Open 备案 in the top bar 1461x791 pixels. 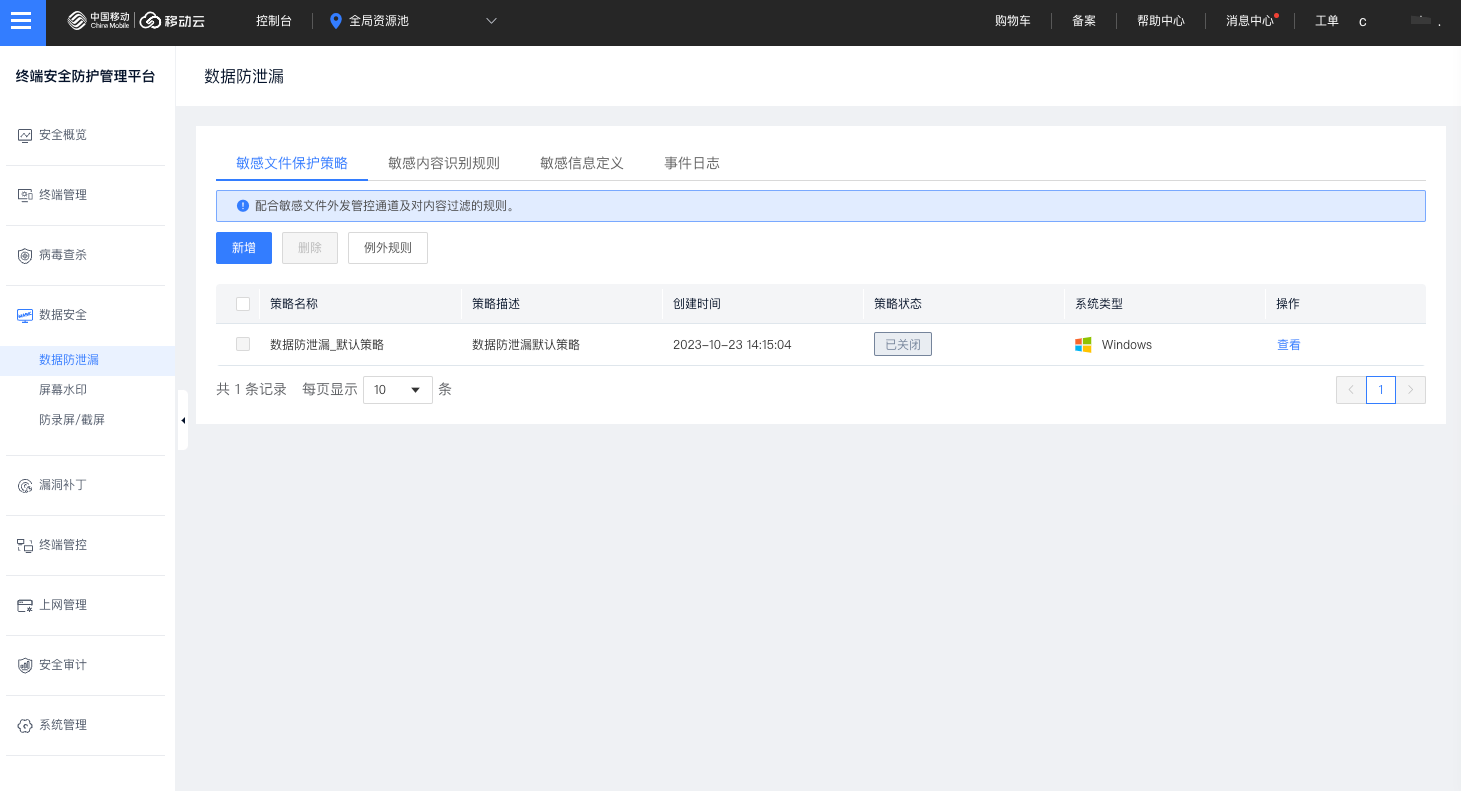(1084, 21)
